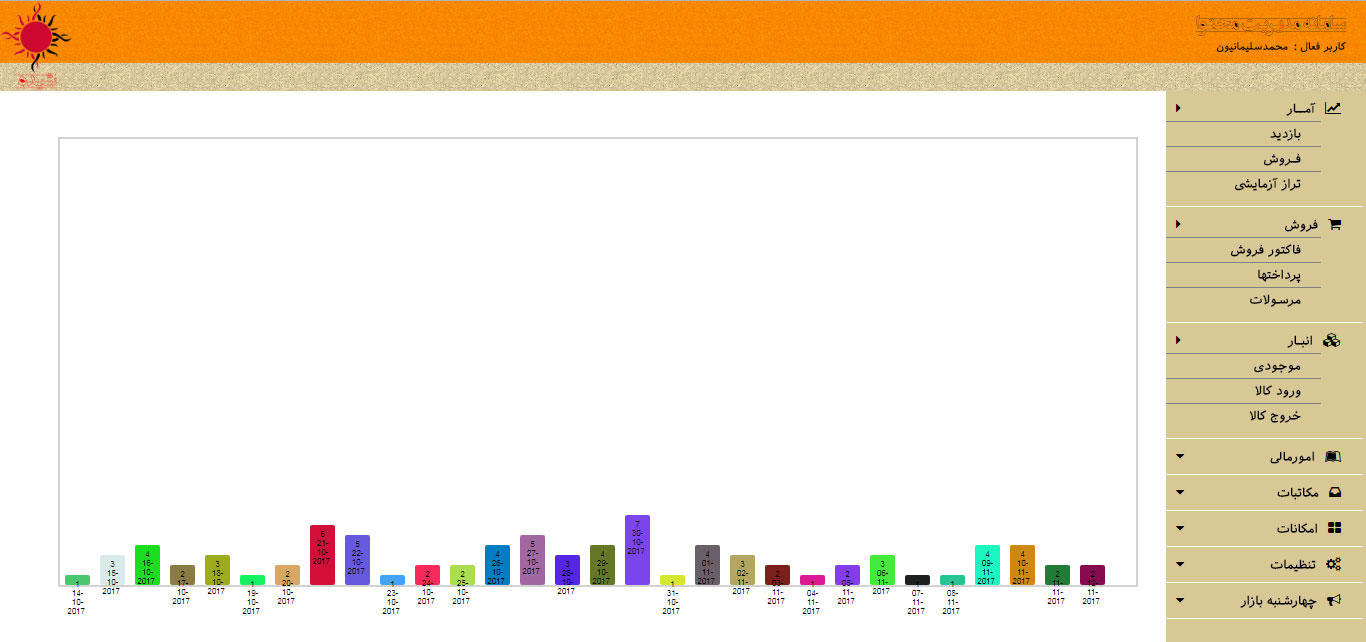This screenshot has width=1366, height=642.
Task: Expand the امورمالی section arrow
Action: click(x=1180, y=457)
